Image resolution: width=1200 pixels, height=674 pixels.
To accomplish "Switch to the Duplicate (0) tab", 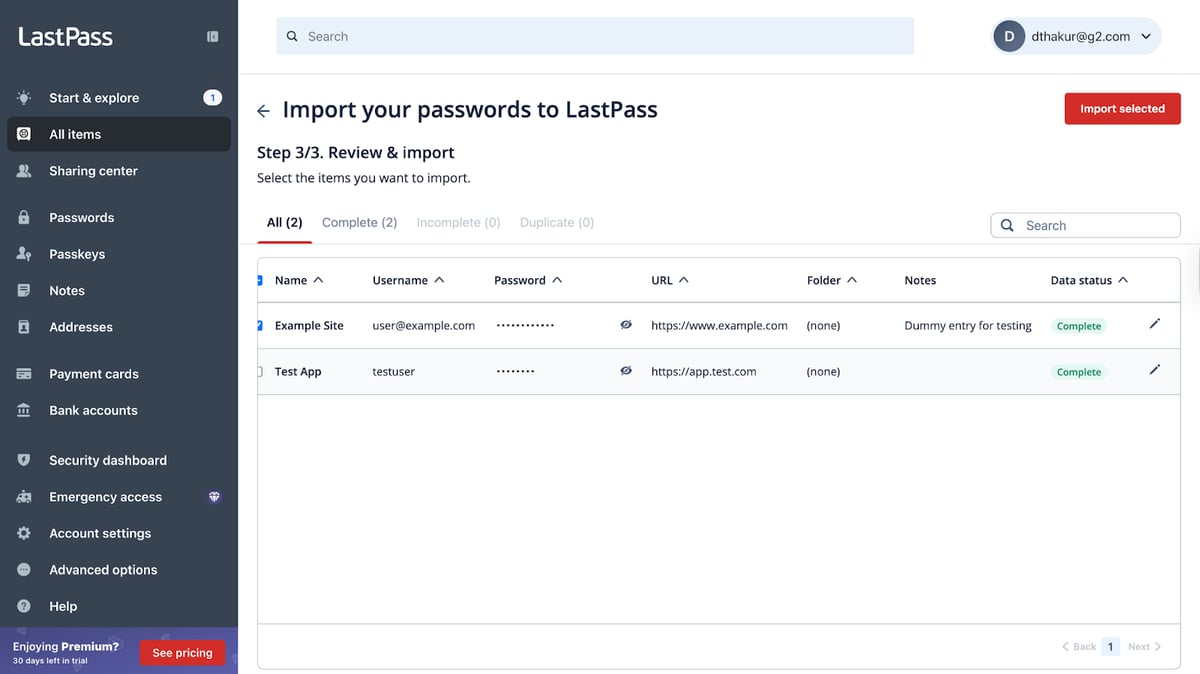I will [x=557, y=223].
